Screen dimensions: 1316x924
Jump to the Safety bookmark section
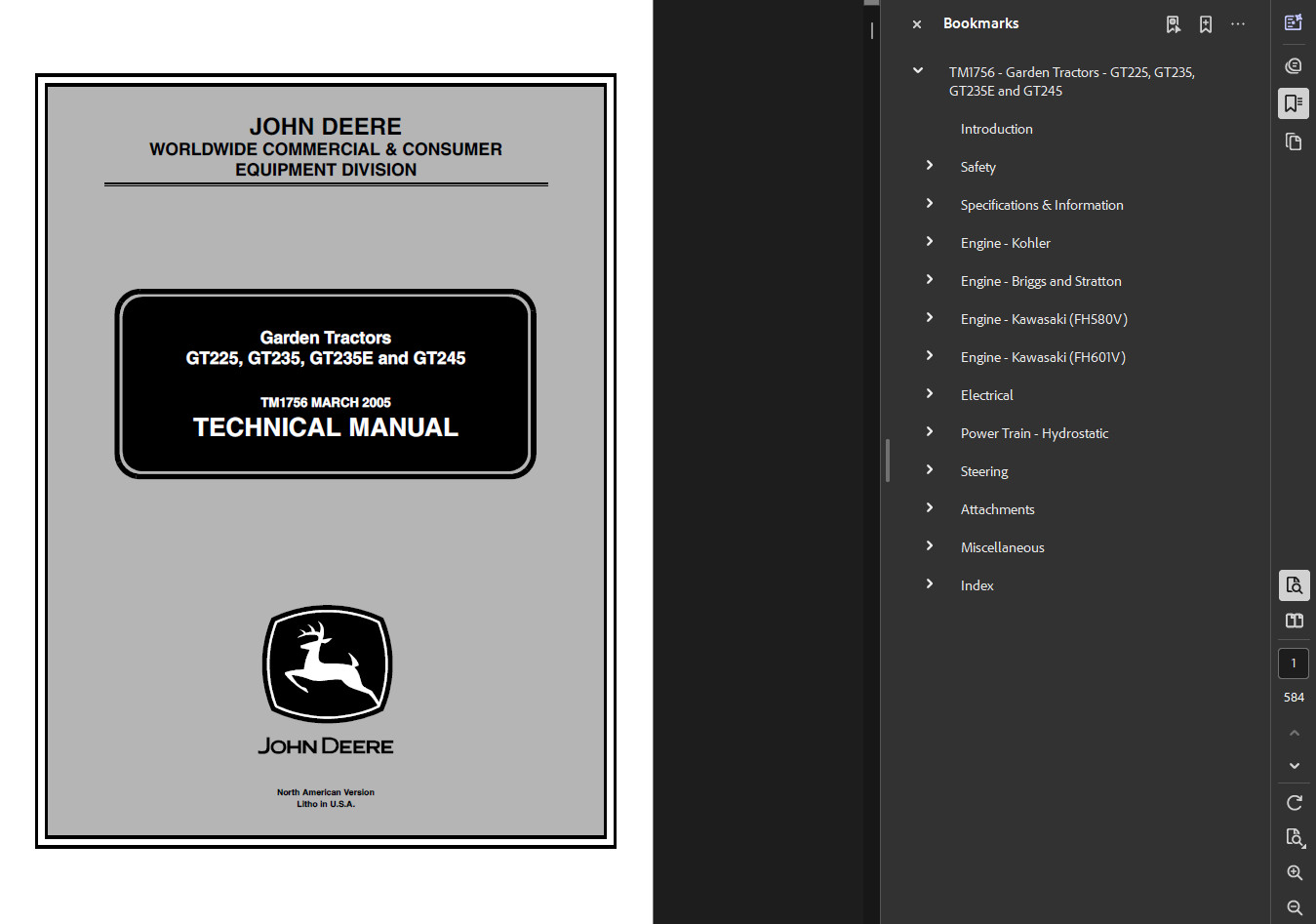point(977,167)
